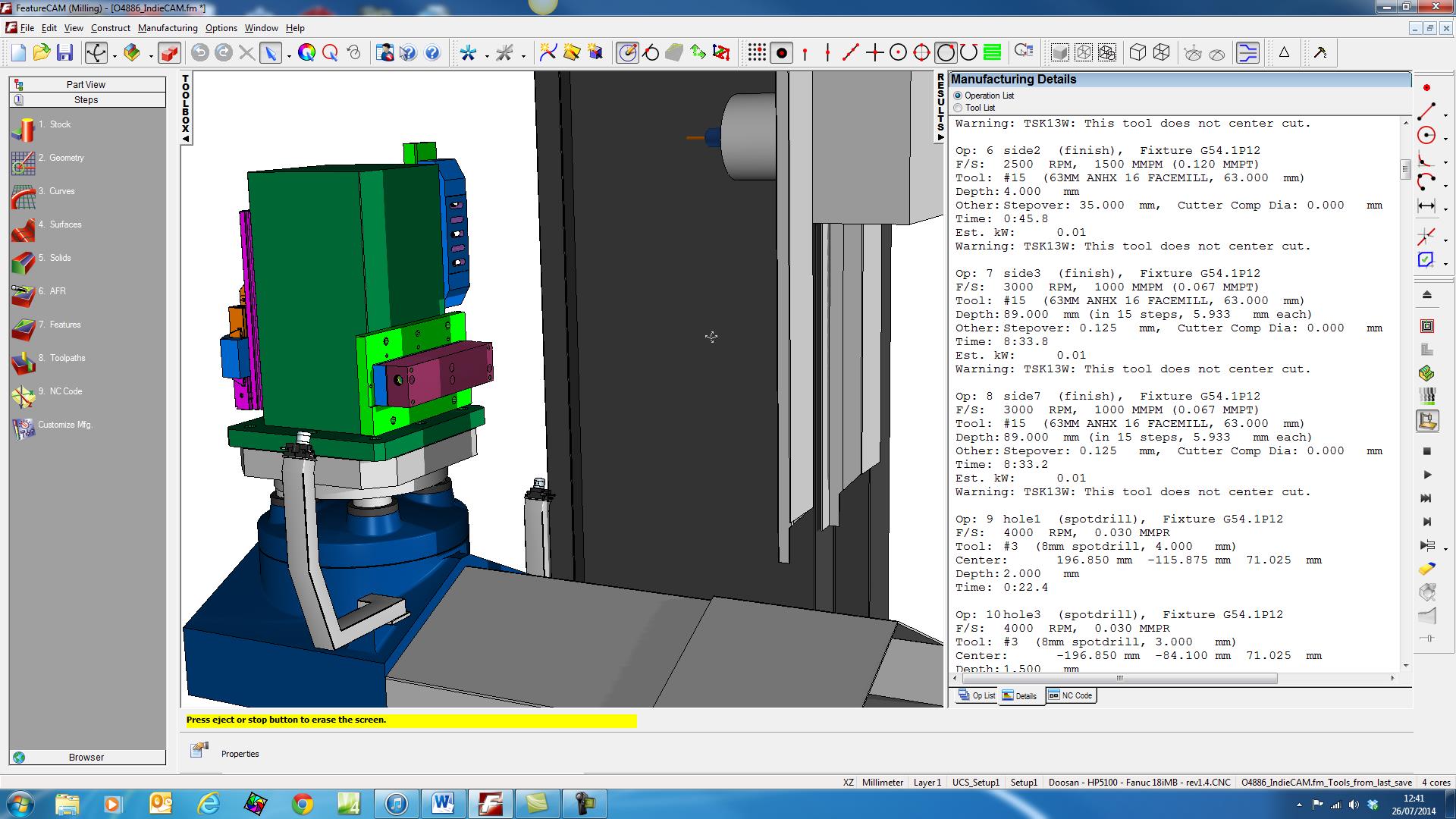Open the Options menu

[221, 28]
